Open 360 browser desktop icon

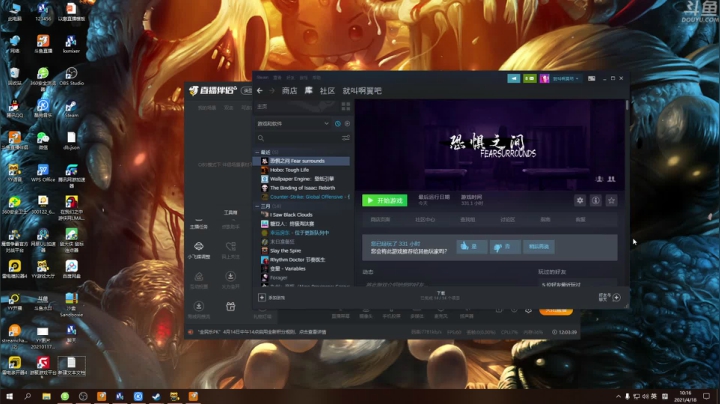point(43,73)
